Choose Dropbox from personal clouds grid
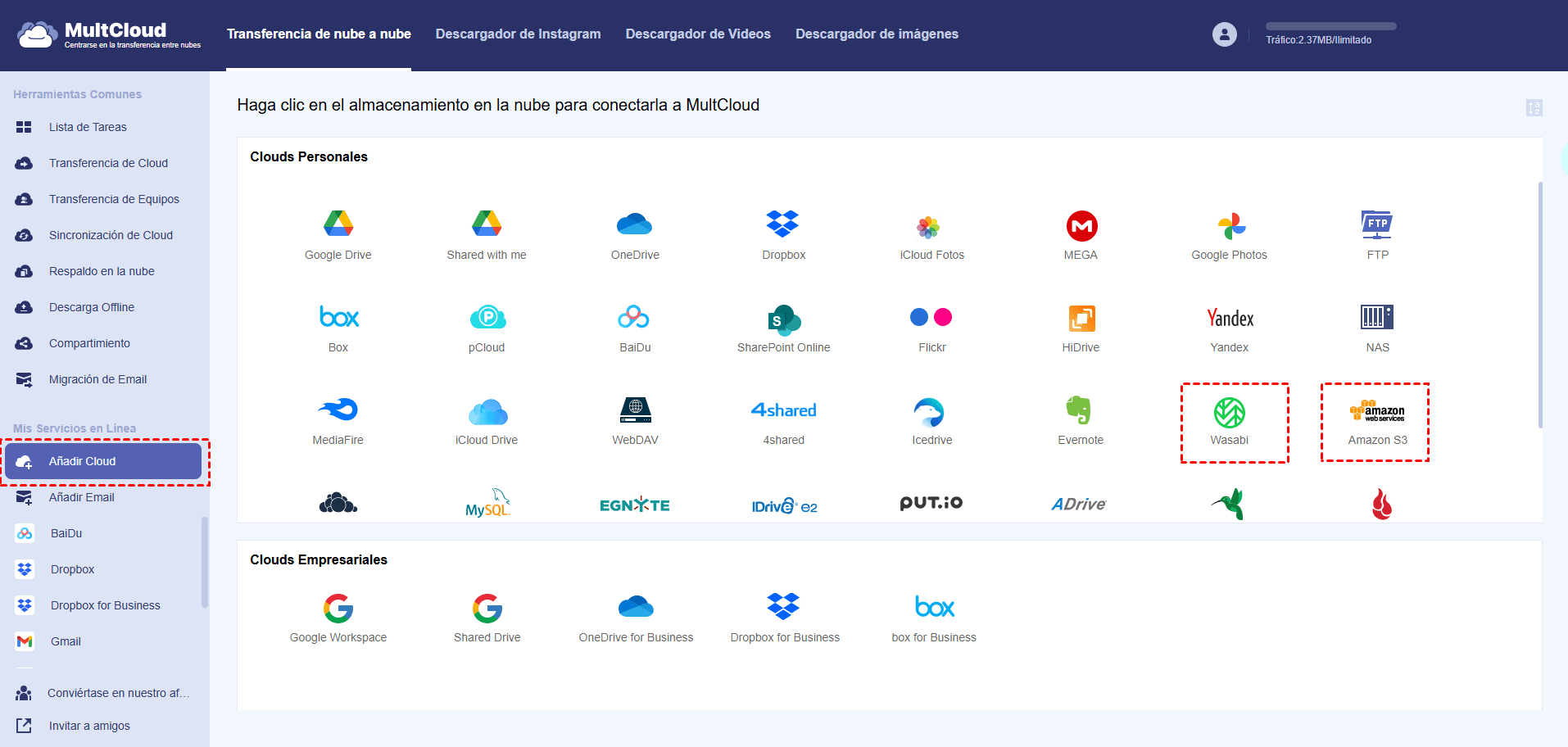 [783, 235]
